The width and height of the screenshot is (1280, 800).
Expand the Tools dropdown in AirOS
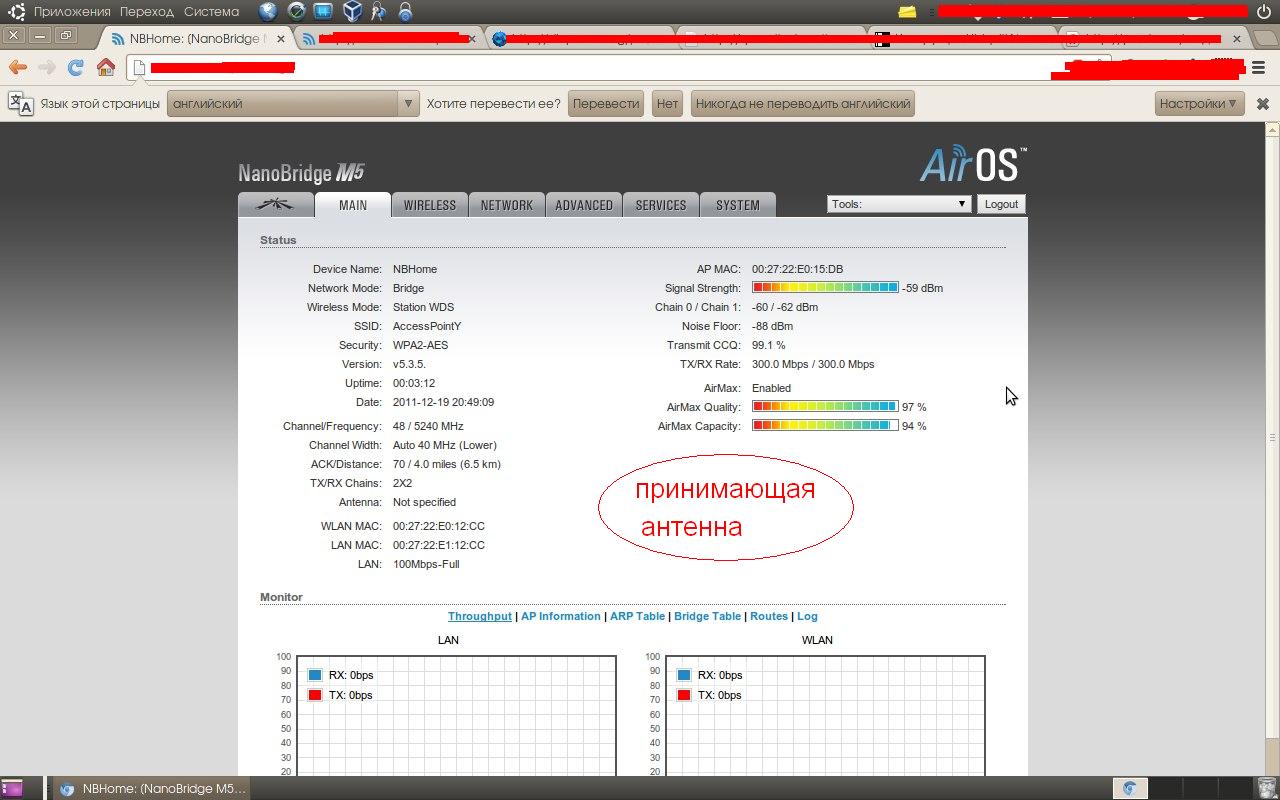coord(899,204)
